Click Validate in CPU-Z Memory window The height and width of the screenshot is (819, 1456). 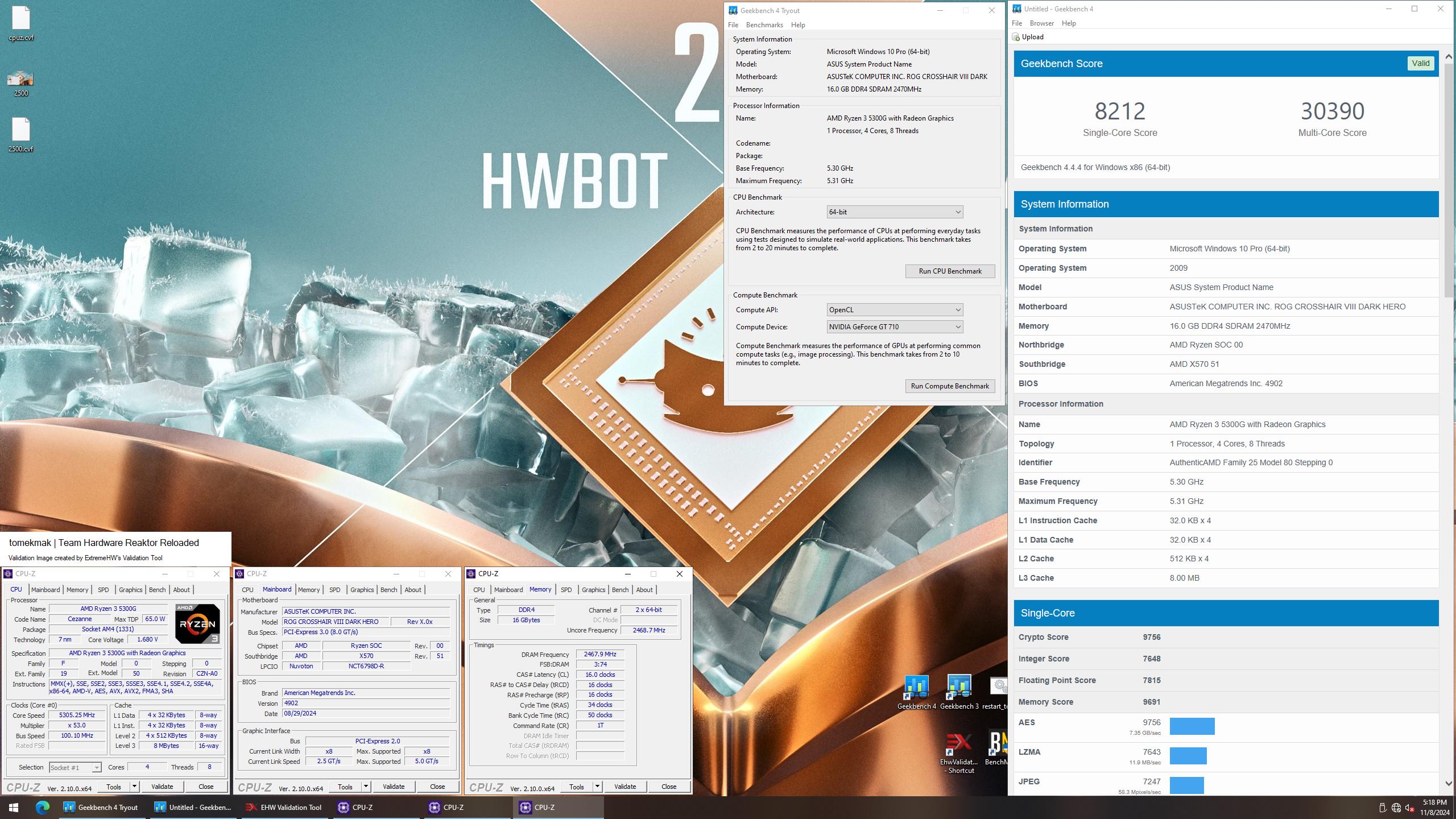(625, 787)
